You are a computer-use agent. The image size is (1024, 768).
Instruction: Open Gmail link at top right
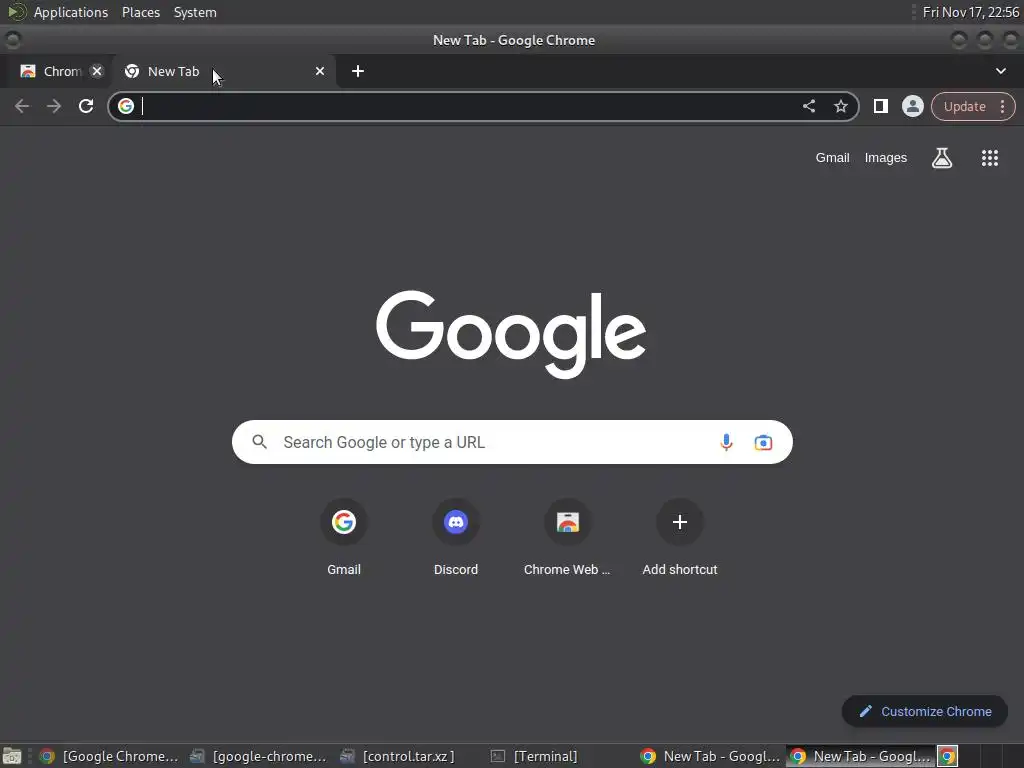(x=832, y=158)
